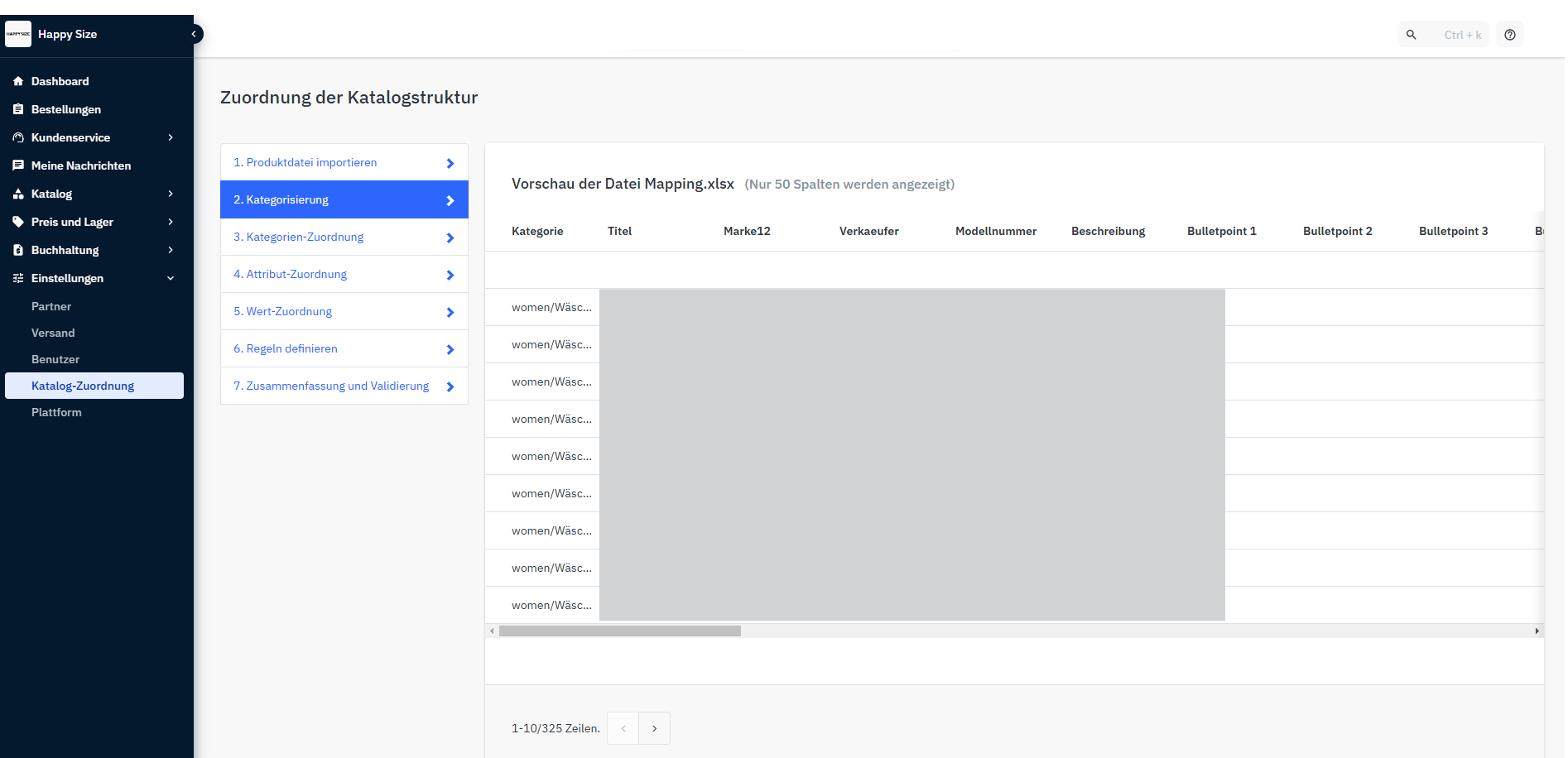1568x758 pixels.
Task: Collapse the sidebar with arrow button
Action: pyautogui.click(x=194, y=34)
